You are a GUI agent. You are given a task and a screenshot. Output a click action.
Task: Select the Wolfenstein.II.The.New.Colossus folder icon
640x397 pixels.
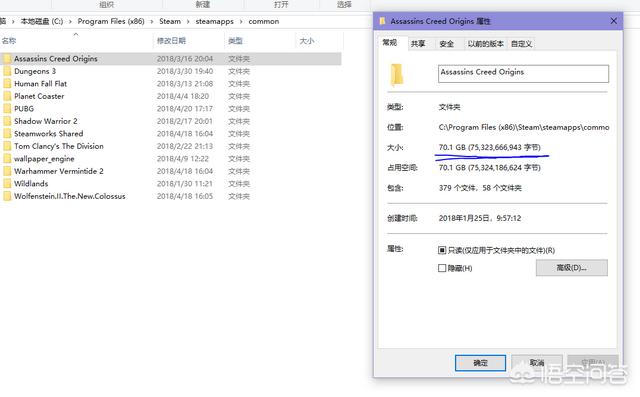7,196
